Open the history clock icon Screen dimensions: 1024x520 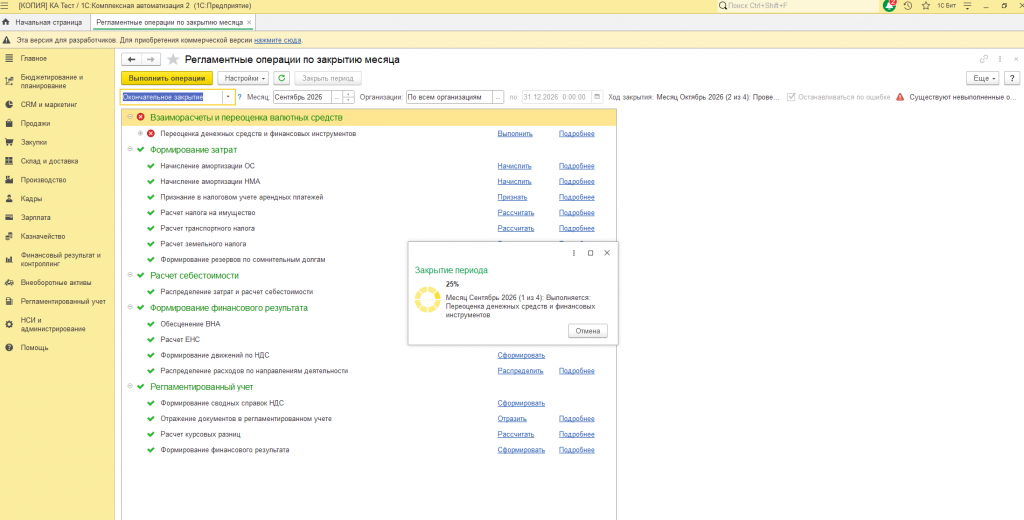(908, 5)
